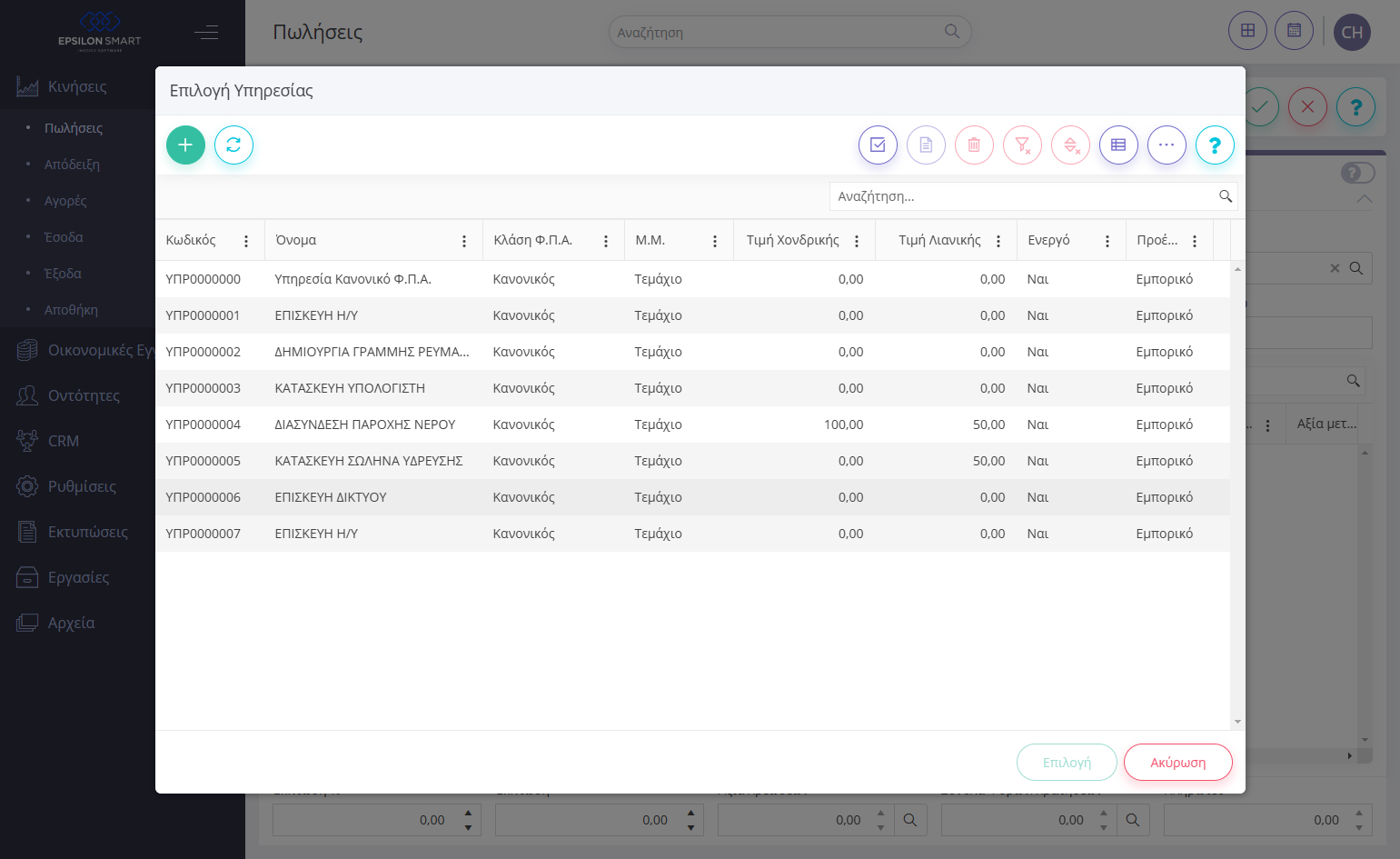Open help in the service dialog
This screenshot has width=1400, height=859.
pos(1215,145)
